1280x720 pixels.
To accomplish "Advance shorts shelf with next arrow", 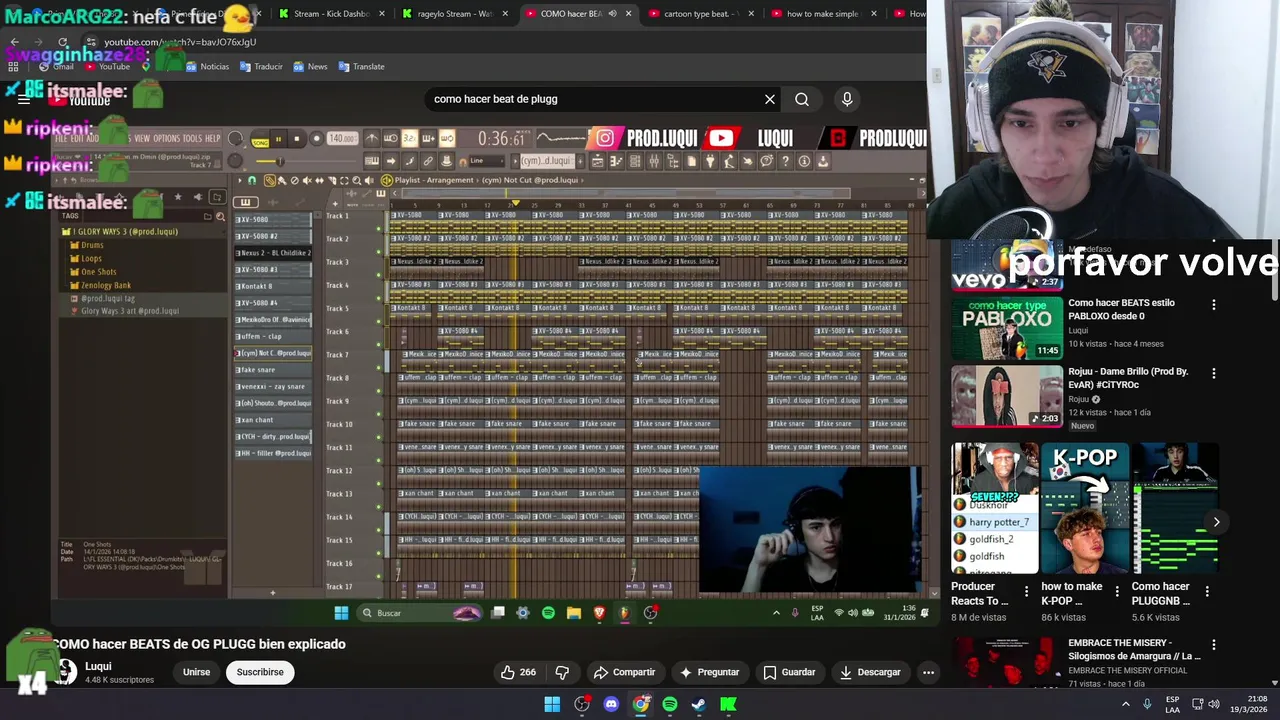I will pyautogui.click(x=1216, y=522).
